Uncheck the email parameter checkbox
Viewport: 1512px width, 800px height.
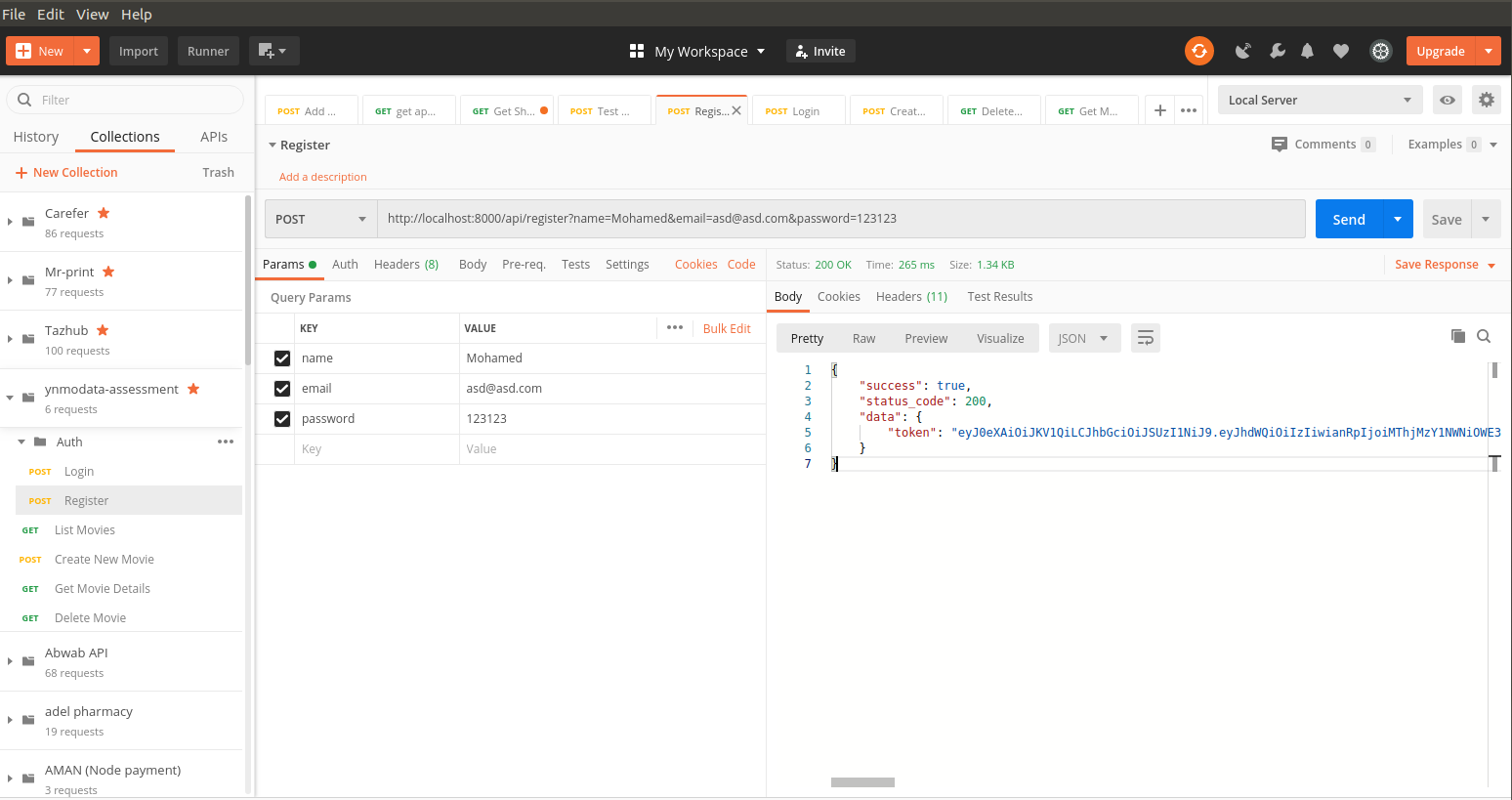click(282, 389)
